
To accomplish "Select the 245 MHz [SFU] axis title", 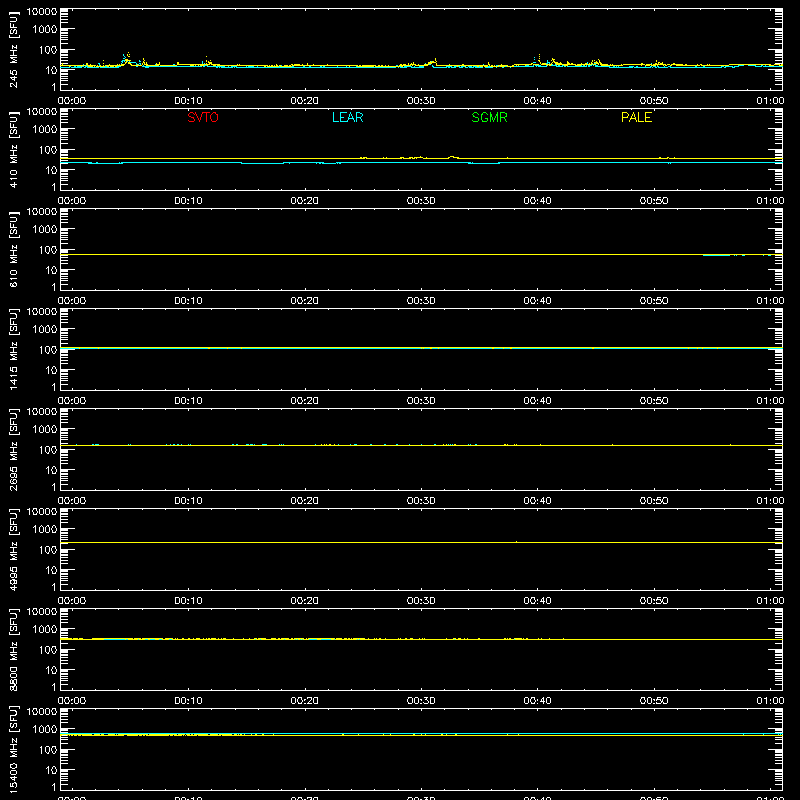I will coord(14,50).
